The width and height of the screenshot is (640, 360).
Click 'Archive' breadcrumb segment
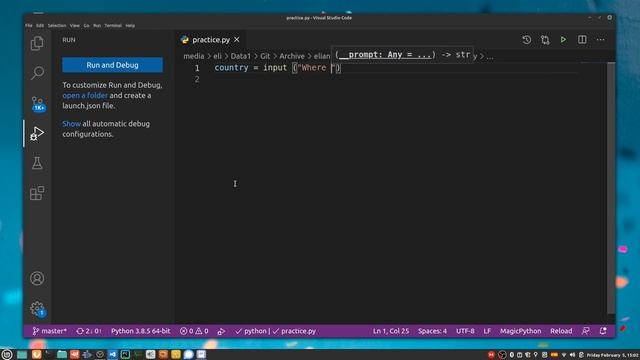pos(292,56)
